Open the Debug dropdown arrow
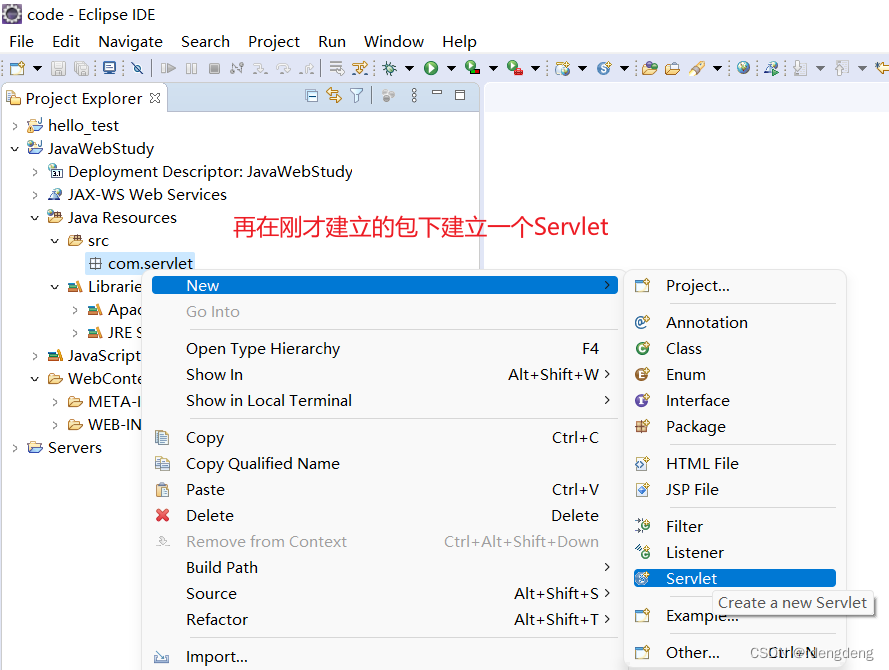889x670 pixels. [409, 69]
